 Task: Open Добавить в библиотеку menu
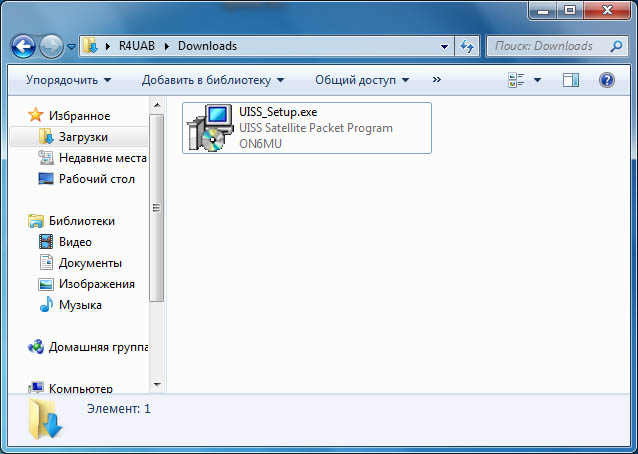(x=213, y=80)
